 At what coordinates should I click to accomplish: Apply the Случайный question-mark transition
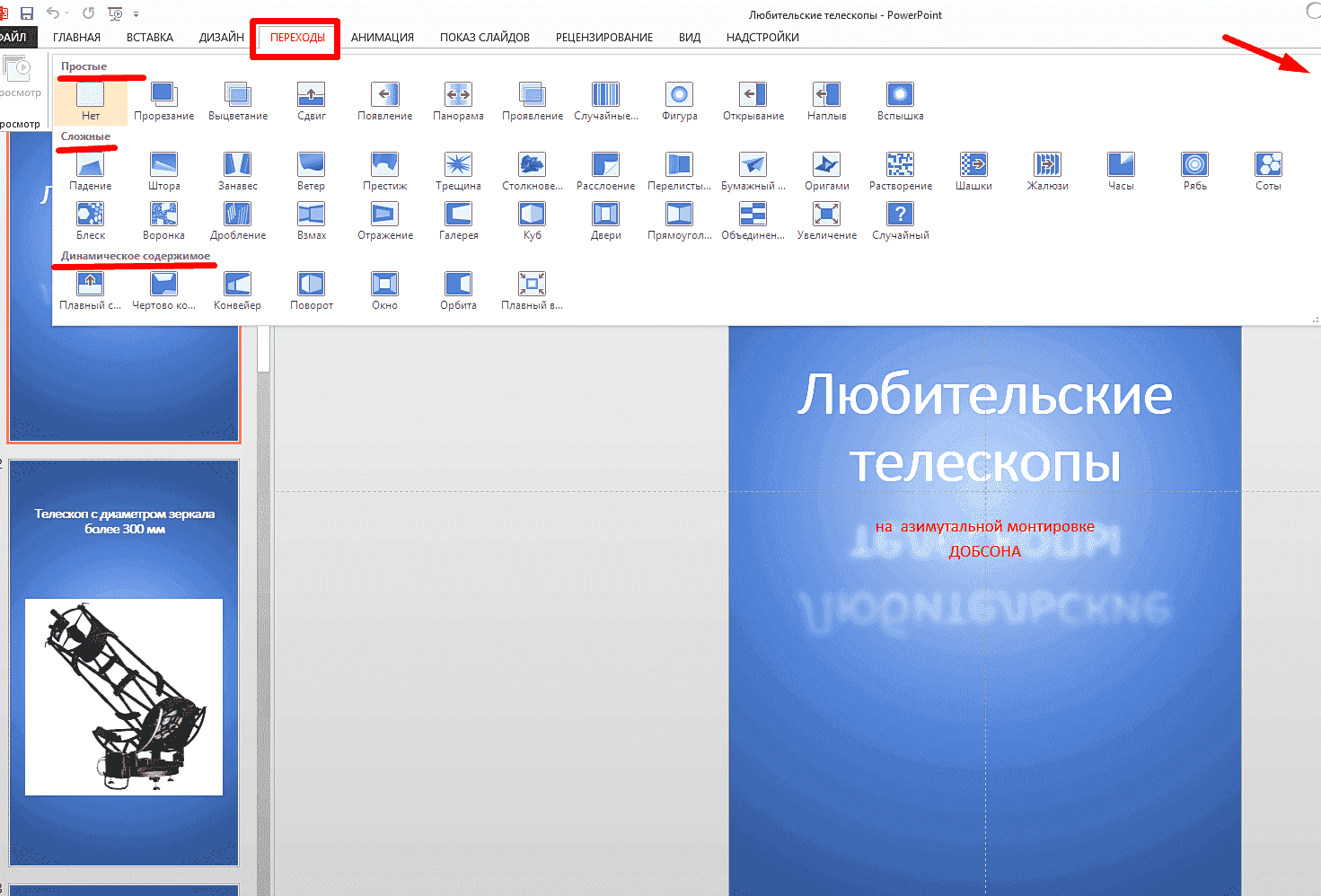[900, 220]
